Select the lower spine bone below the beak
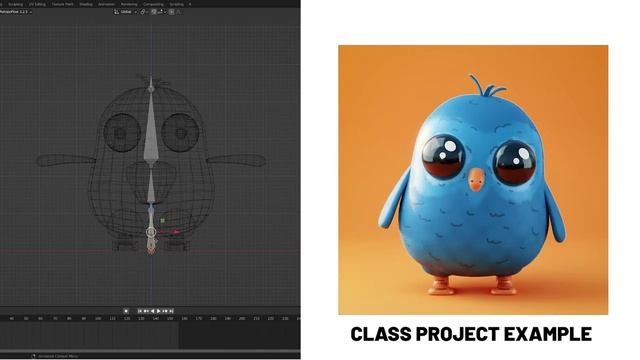 151,184
